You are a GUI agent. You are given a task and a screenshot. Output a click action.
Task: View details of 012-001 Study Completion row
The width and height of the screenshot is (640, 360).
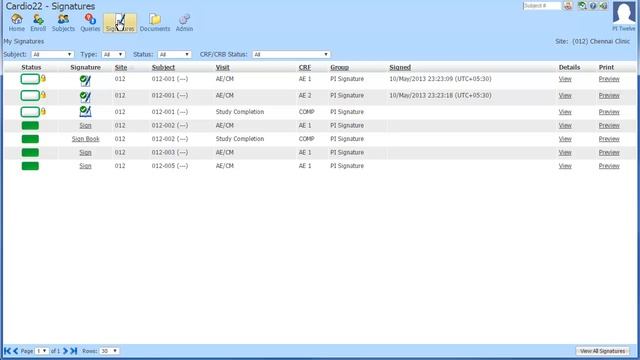(565, 111)
